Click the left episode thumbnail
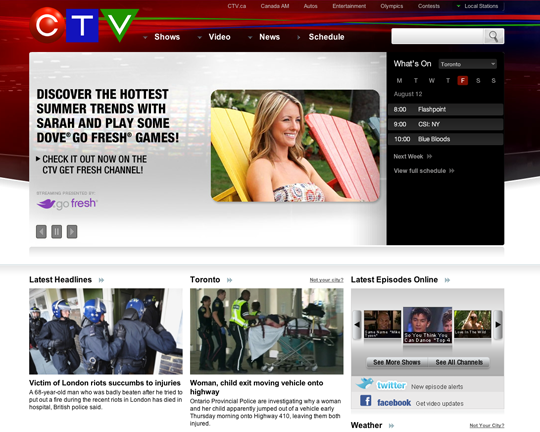This screenshot has height=432, width=540. 383,324
